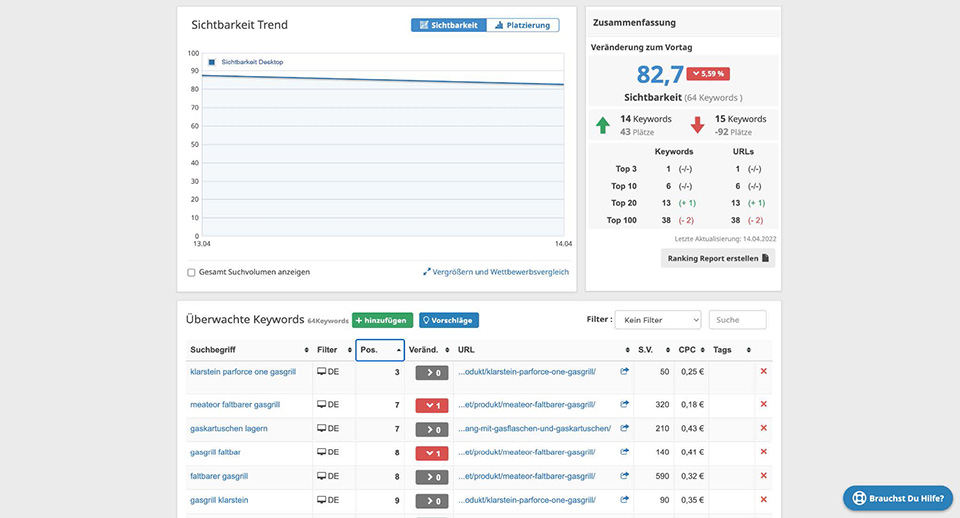Open external link icon for meateor faltbarer gasgrill
Viewport: 960px width, 518px height.
point(624,404)
